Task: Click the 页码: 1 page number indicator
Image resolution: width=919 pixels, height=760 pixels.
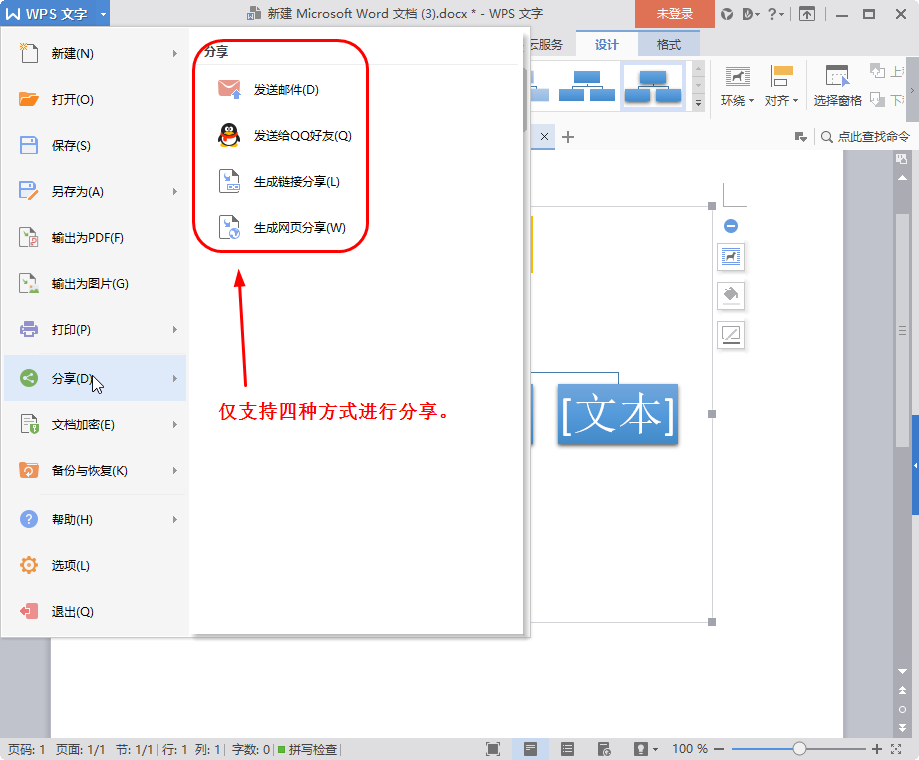Action: point(26,749)
